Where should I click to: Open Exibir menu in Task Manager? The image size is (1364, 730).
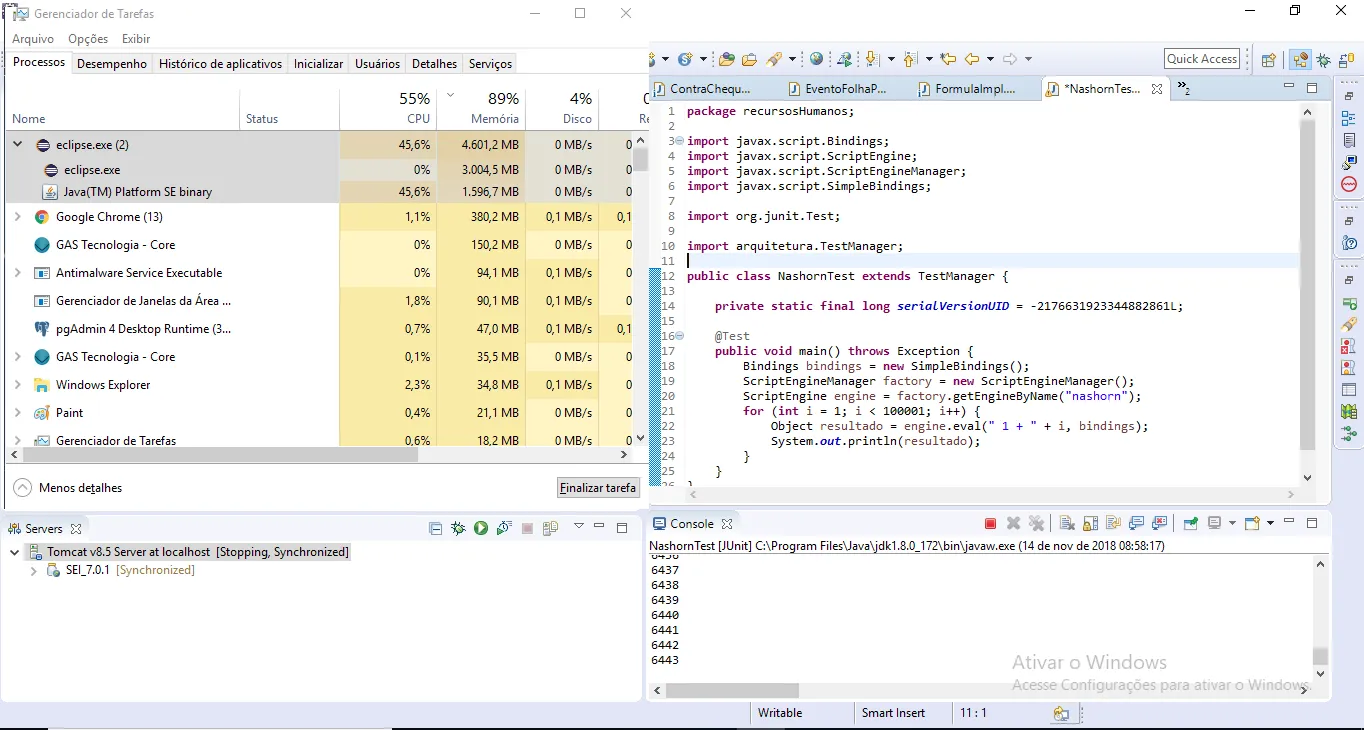136,39
